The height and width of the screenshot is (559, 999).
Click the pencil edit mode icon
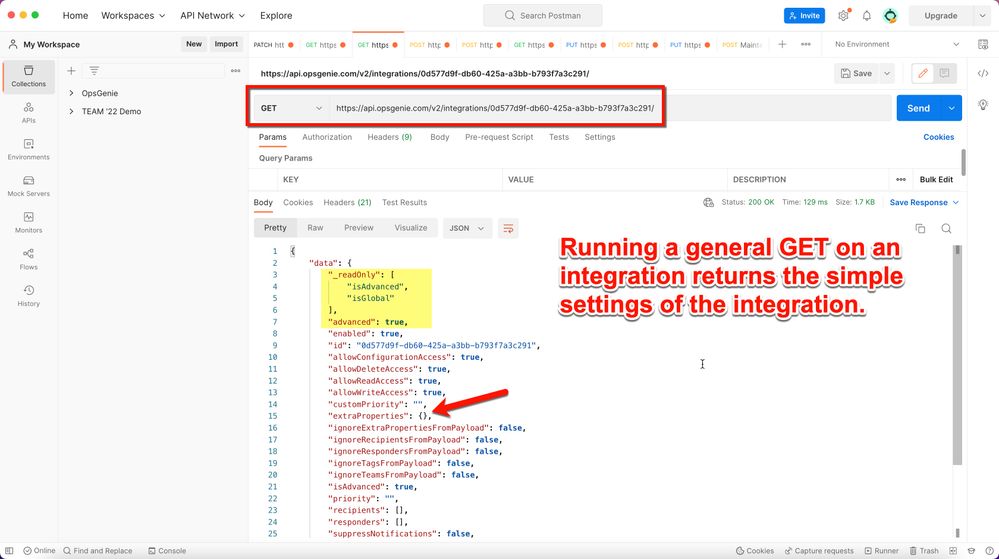click(x=923, y=73)
